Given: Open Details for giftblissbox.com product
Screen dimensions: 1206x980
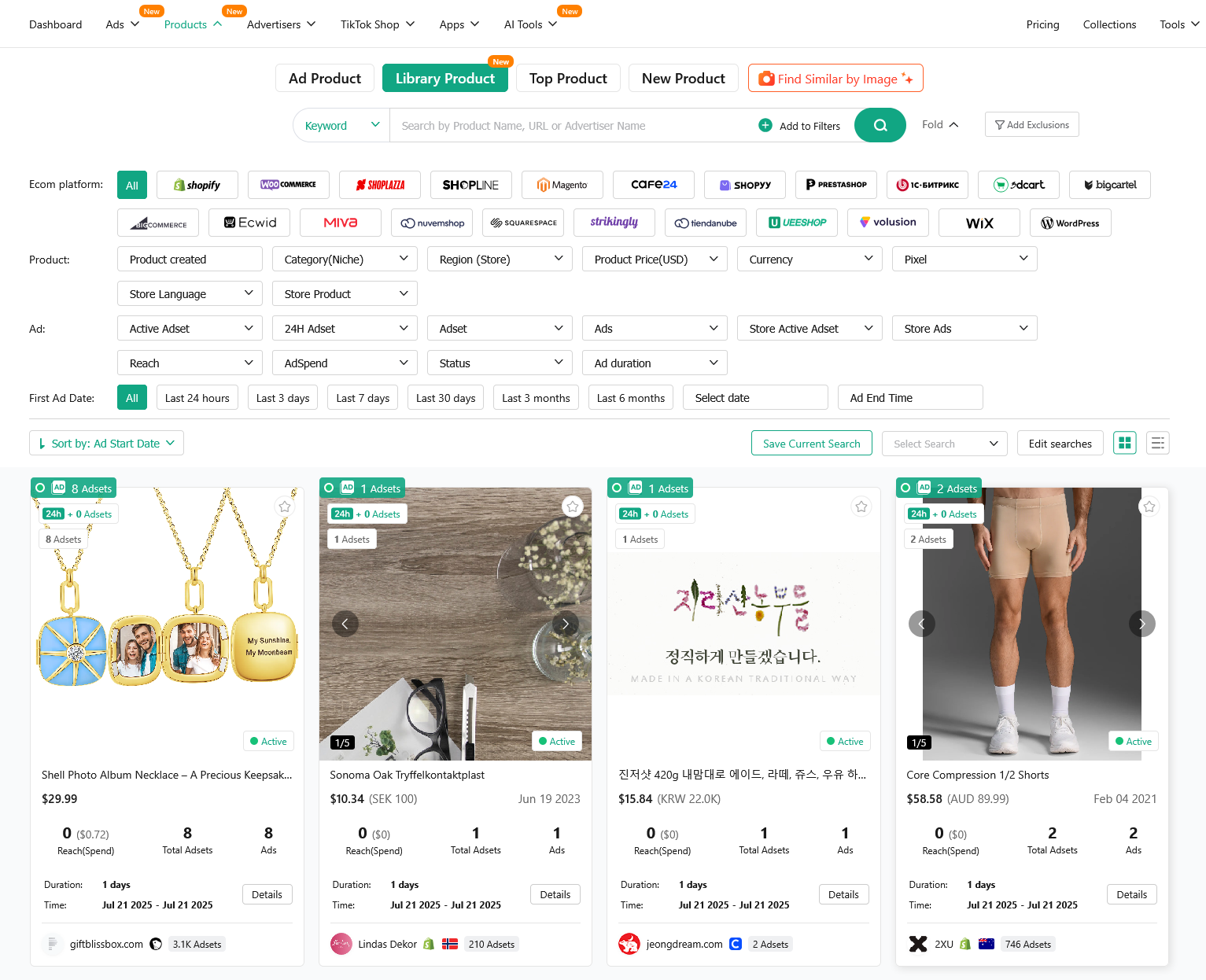Looking at the screenshot, I should point(267,894).
